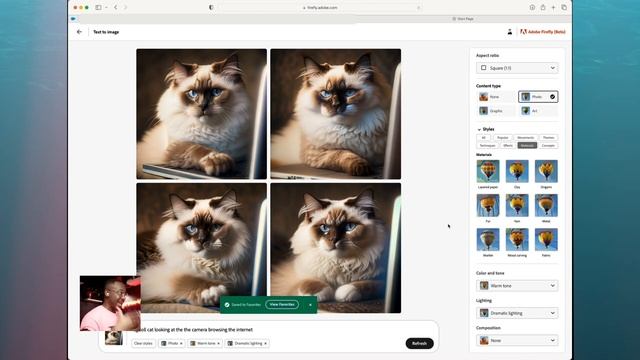Choose None content type
The width and height of the screenshot is (640, 360).
(x=496, y=97)
